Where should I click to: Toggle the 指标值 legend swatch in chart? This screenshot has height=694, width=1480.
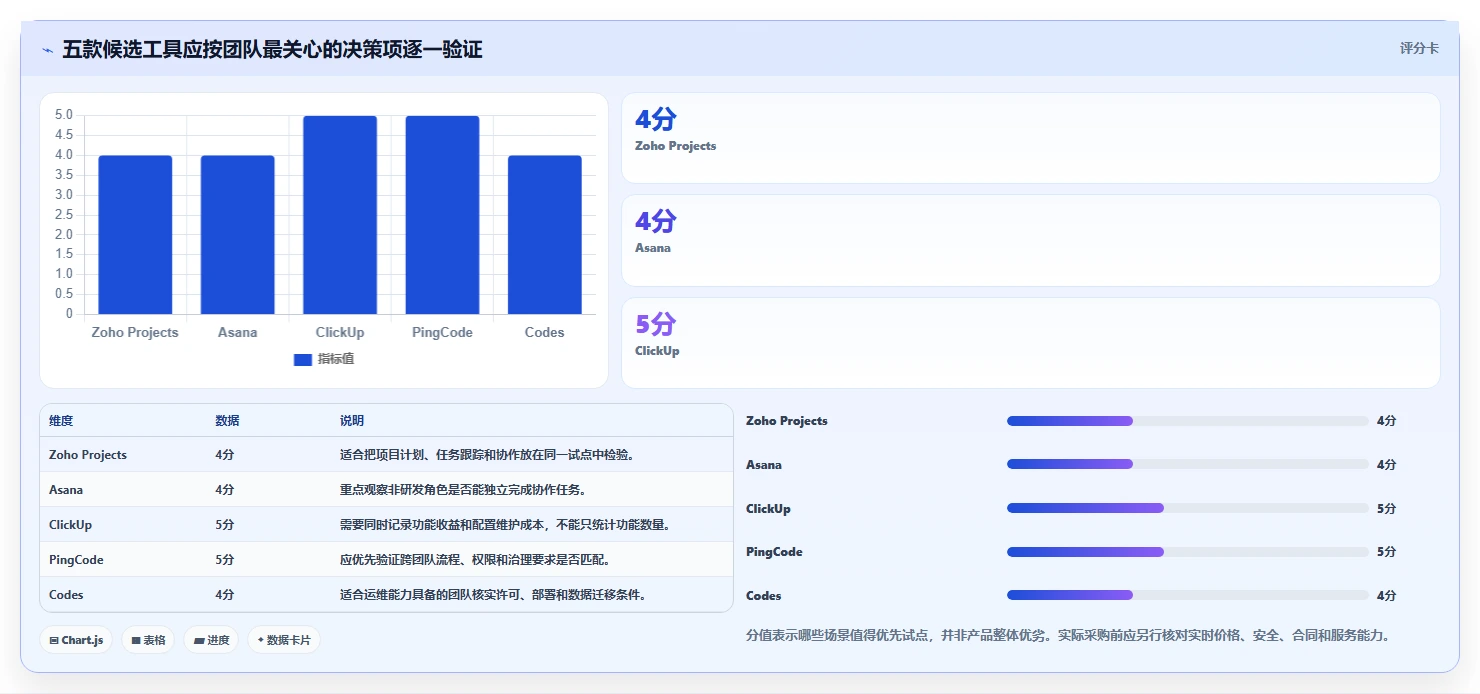(303, 360)
